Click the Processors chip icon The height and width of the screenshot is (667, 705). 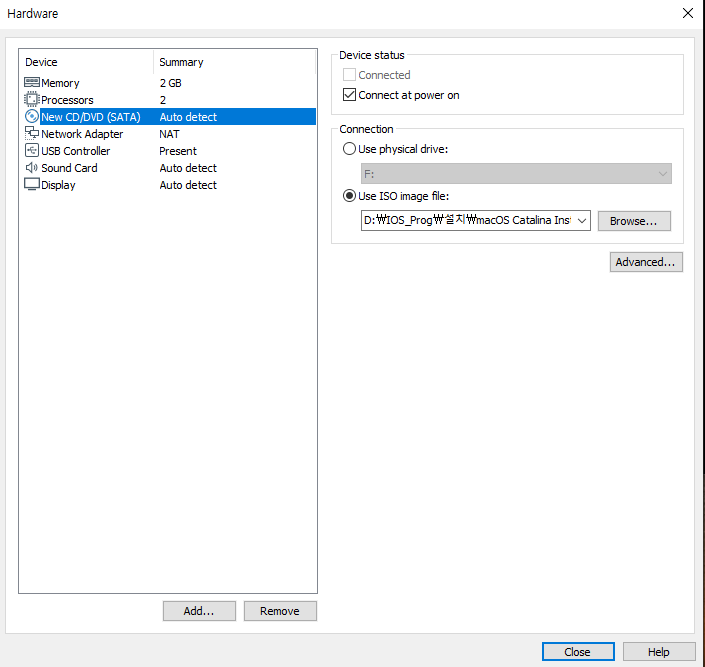pos(31,100)
